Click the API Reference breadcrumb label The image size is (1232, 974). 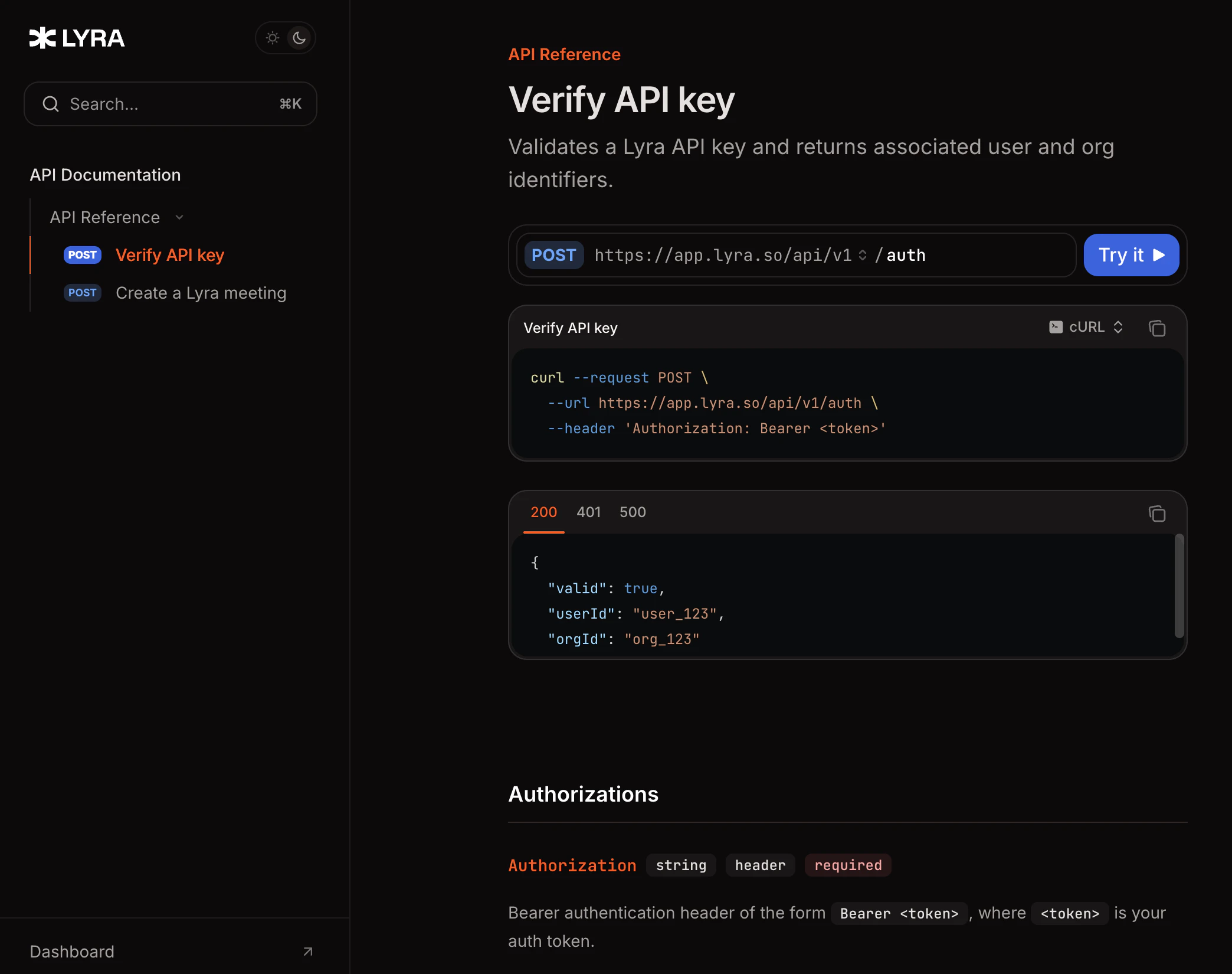(x=564, y=54)
